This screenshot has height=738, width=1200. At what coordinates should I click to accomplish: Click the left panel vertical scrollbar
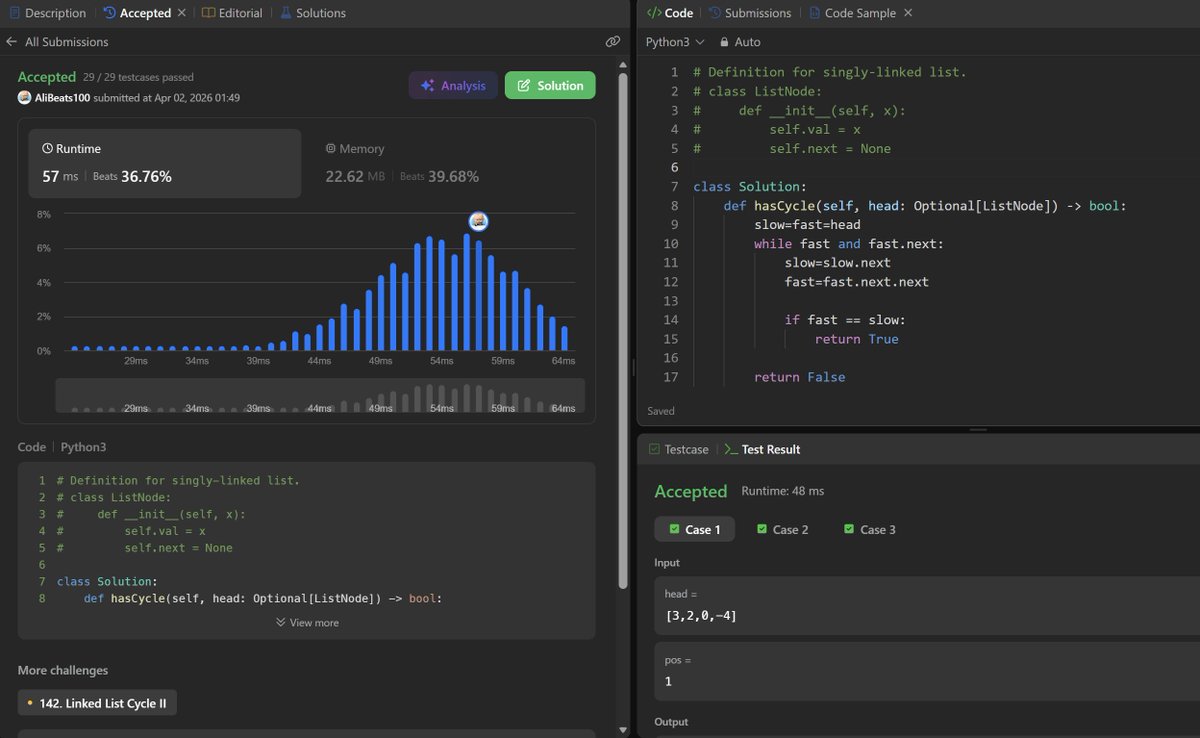(625, 330)
